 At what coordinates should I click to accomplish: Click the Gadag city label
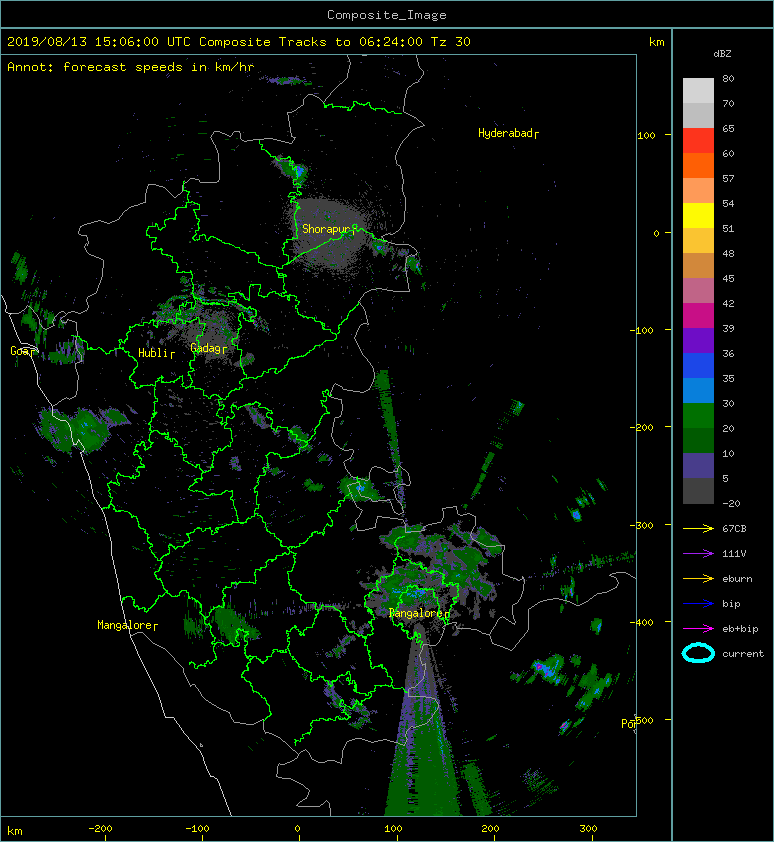pos(208,348)
